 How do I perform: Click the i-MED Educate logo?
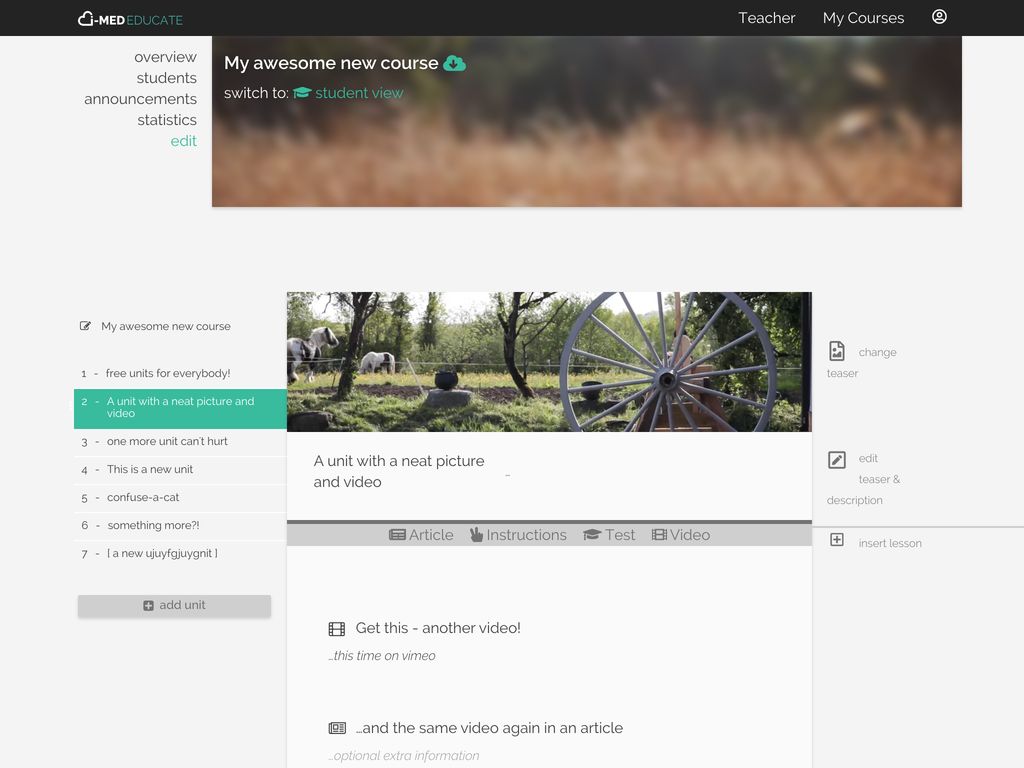[130, 19]
